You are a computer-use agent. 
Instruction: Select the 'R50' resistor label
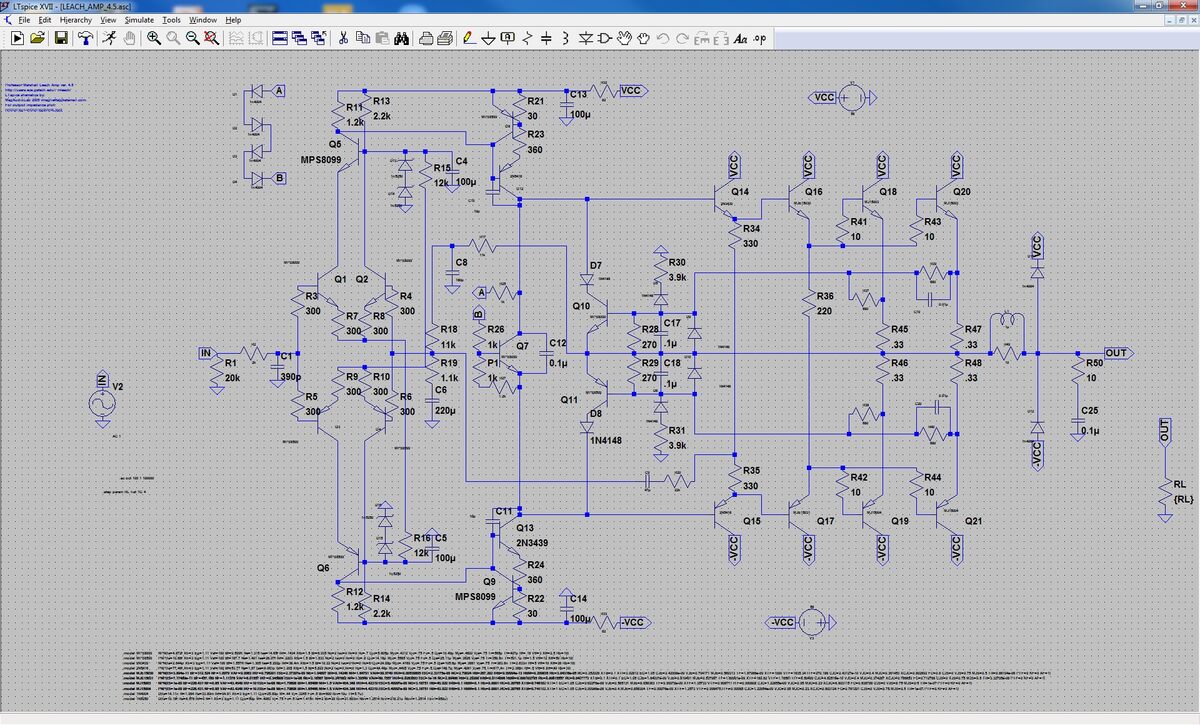coord(1095,362)
